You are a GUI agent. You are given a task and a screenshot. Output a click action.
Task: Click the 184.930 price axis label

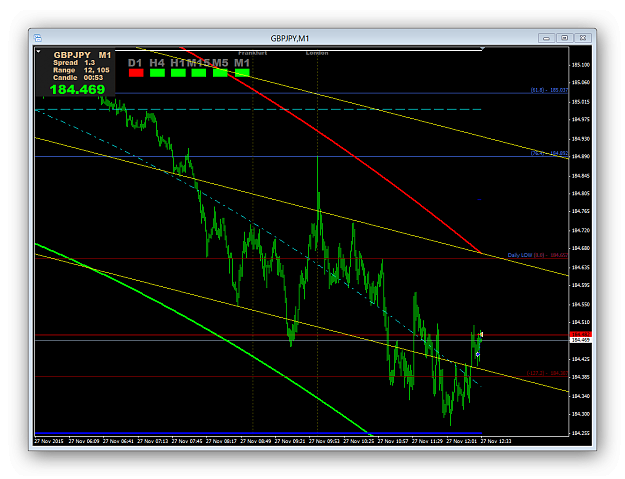[x=581, y=139]
